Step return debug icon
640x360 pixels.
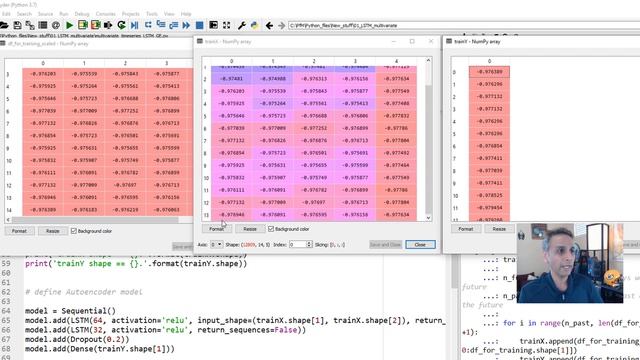173,25
